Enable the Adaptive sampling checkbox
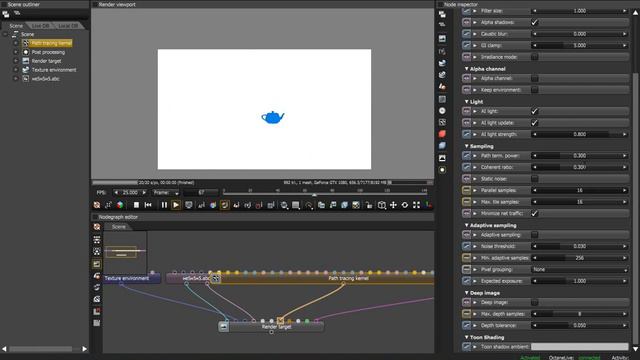This screenshot has height=360, width=640. (x=534, y=235)
